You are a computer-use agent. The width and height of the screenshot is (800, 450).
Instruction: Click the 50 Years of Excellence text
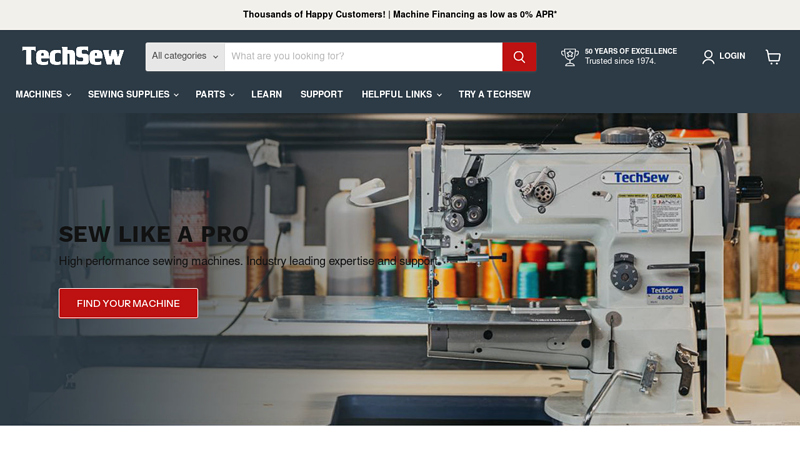click(x=631, y=51)
